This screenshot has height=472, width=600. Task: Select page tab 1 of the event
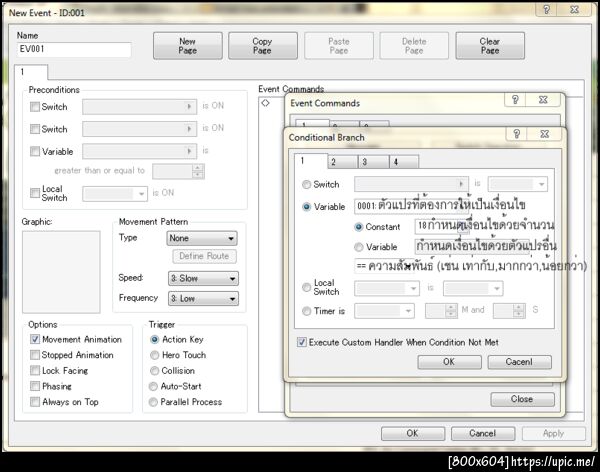[31, 72]
